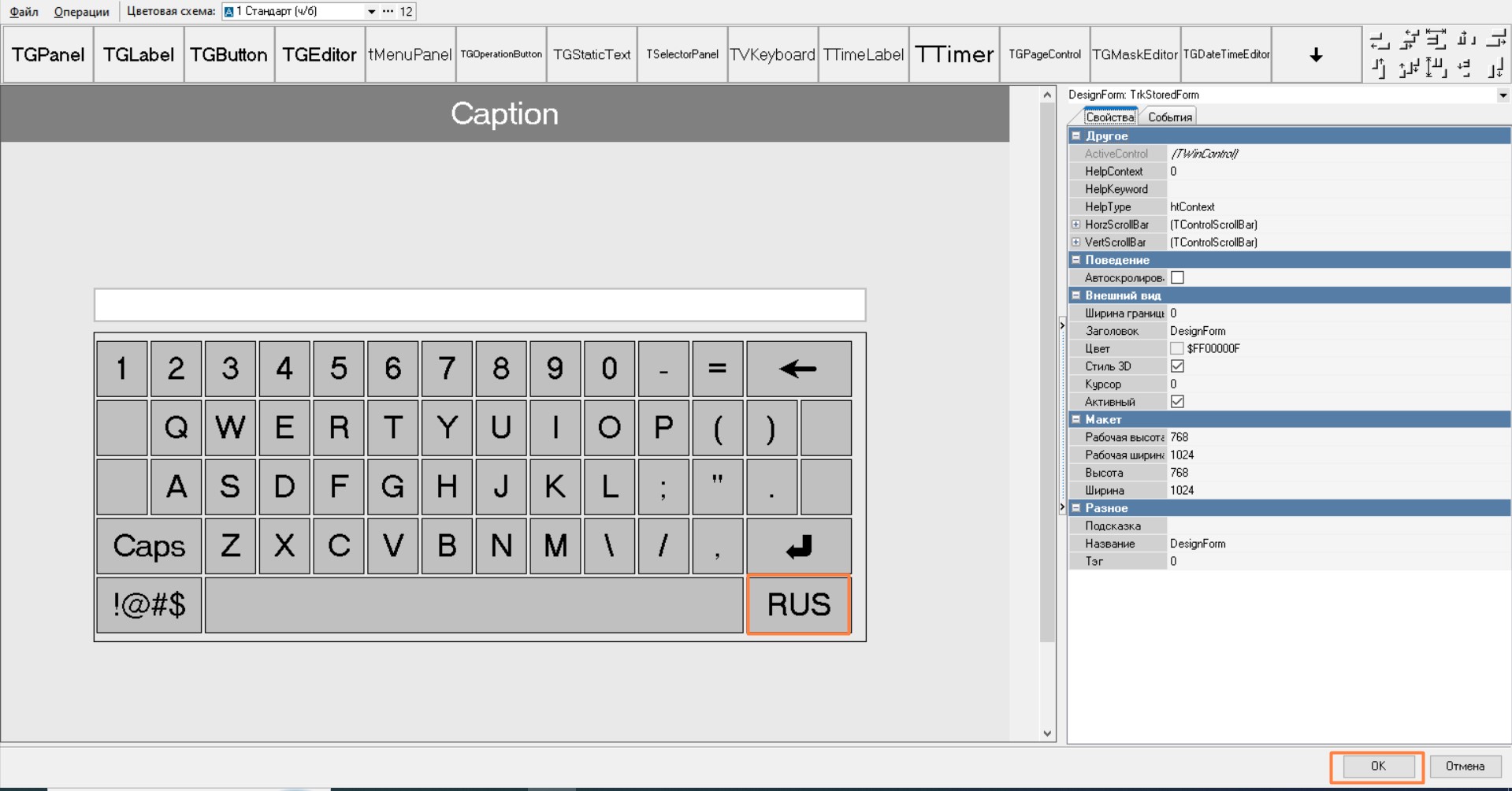The width and height of the screenshot is (1512, 791).
Task: Click the equalize widths alignment icon
Action: (1436, 39)
